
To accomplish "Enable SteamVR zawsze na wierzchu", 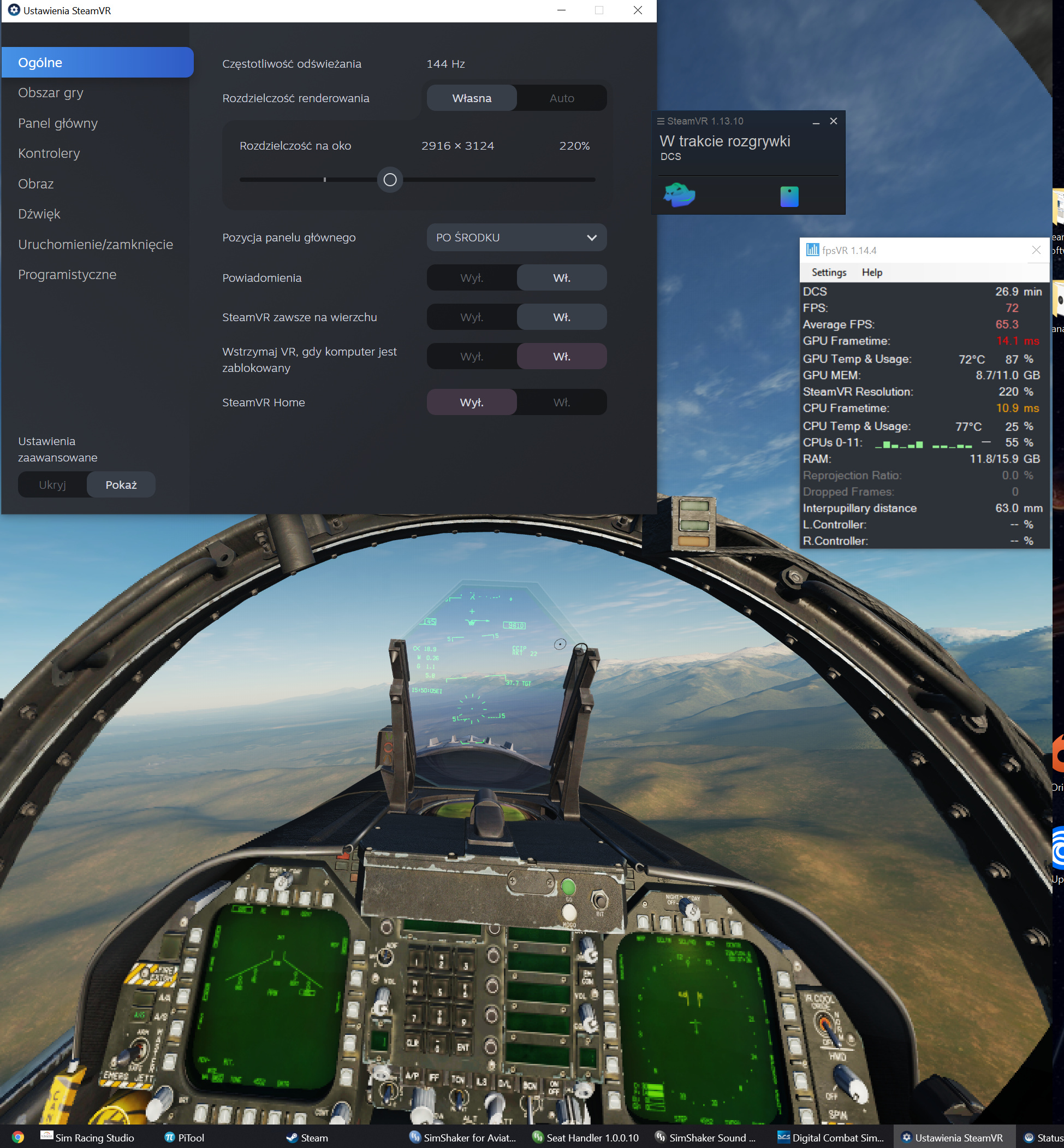I will (561, 317).
